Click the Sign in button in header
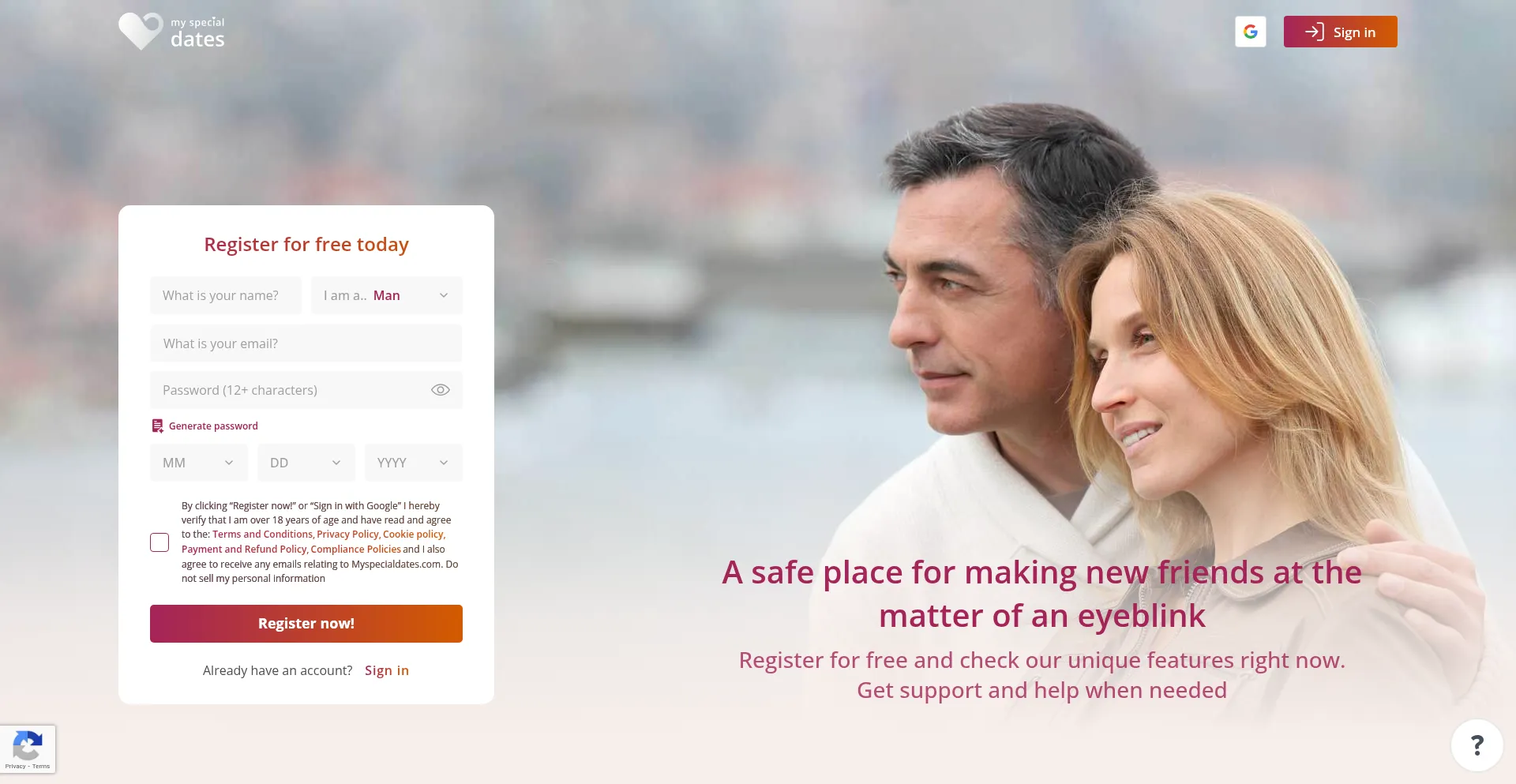The image size is (1516, 784). point(1340,32)
